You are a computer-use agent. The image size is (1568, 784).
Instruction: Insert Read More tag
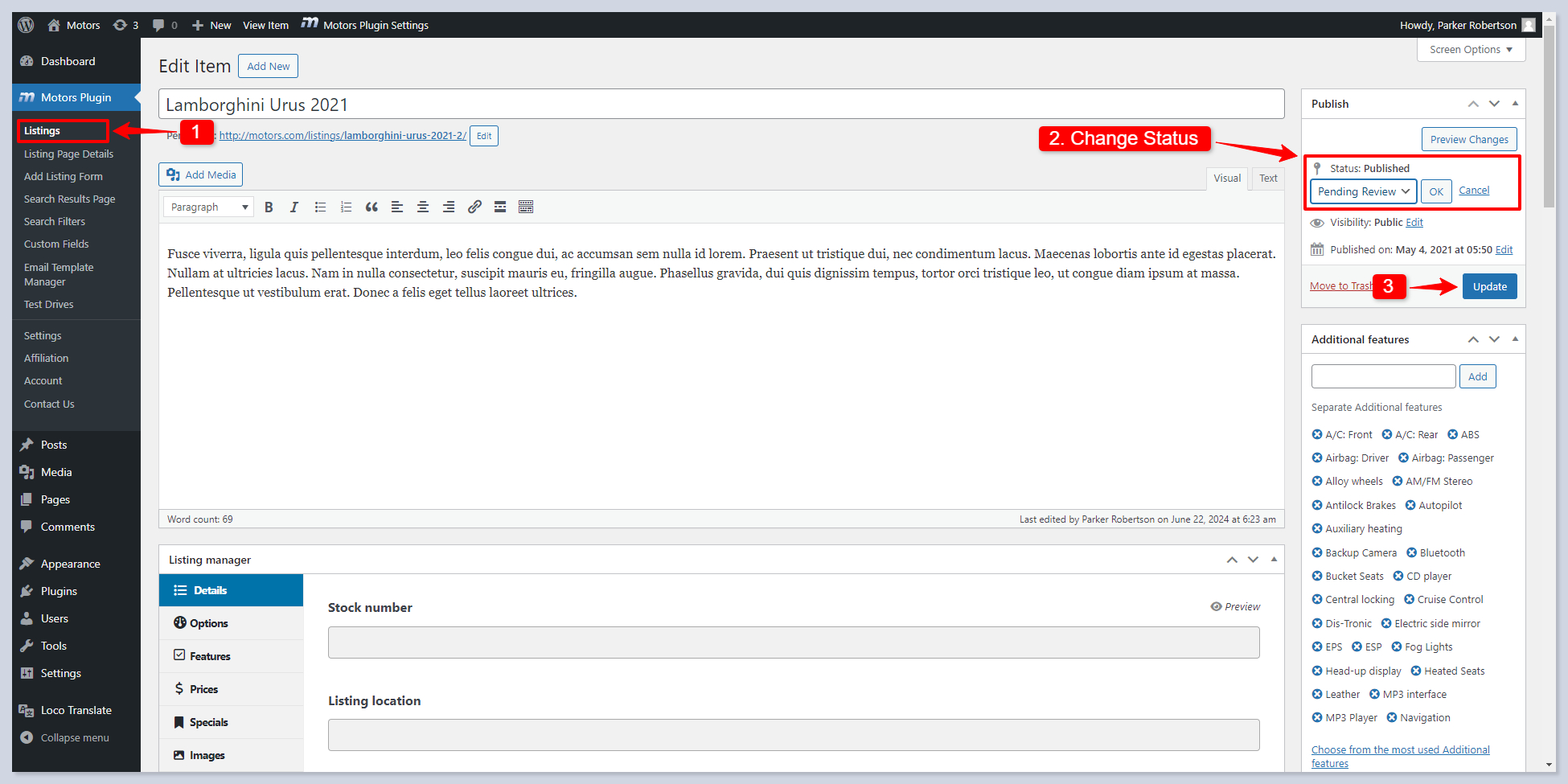point(500,207)
